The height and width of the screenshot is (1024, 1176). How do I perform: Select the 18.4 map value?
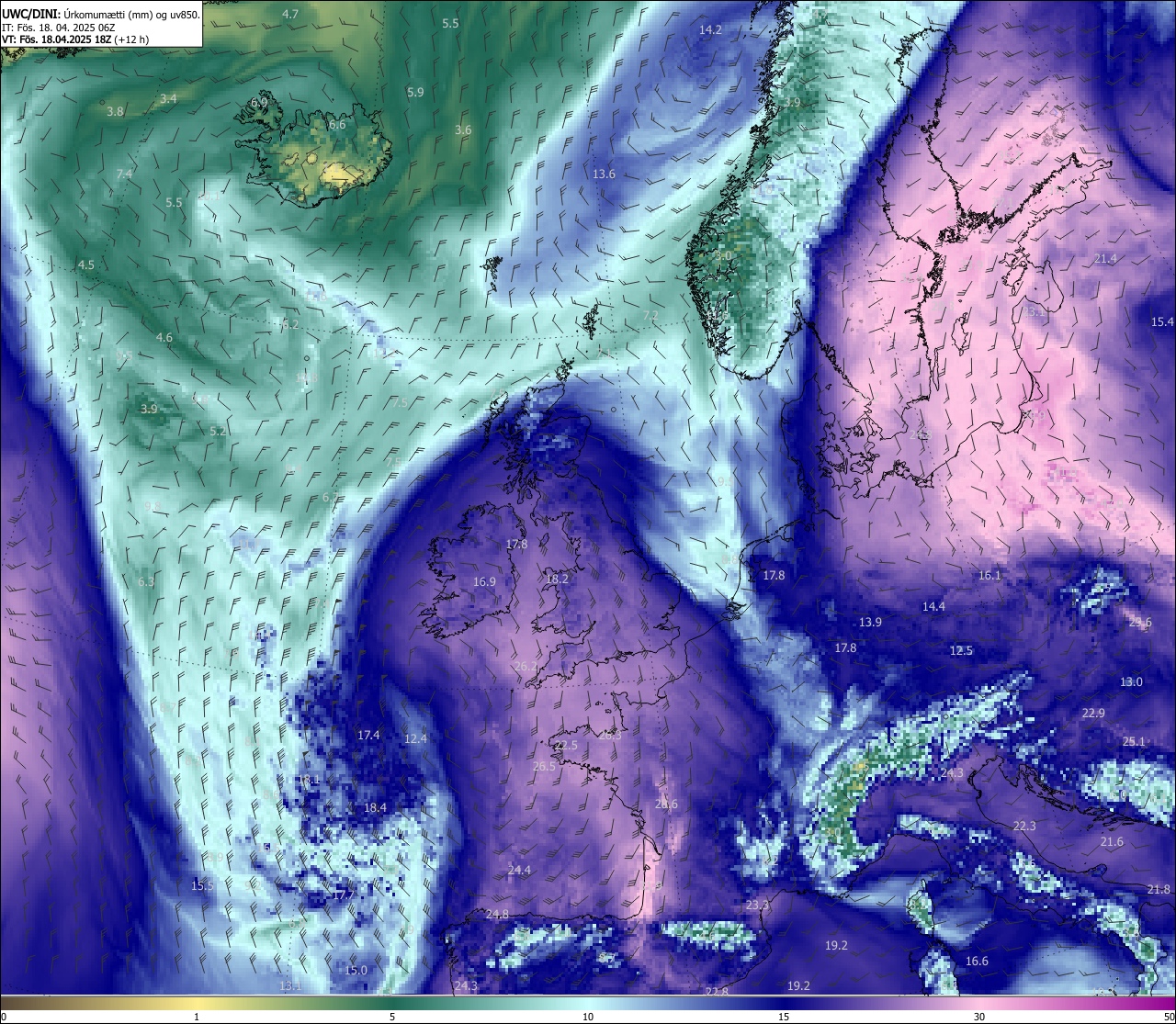[375, 807]
